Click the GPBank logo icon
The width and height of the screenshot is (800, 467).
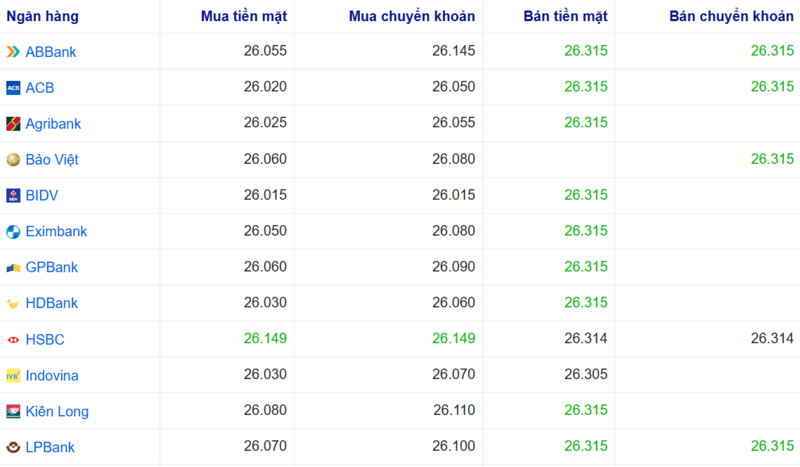[13, 268]
